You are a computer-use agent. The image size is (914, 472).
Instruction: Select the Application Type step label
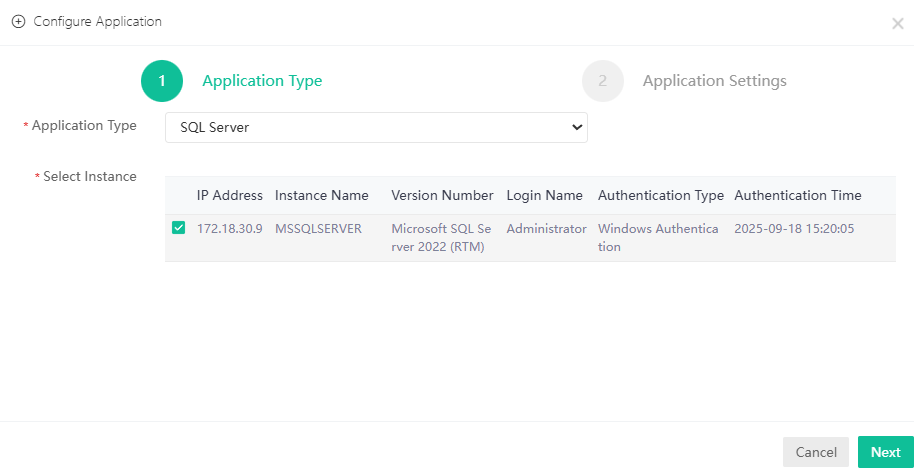click(x=262, y=81)
